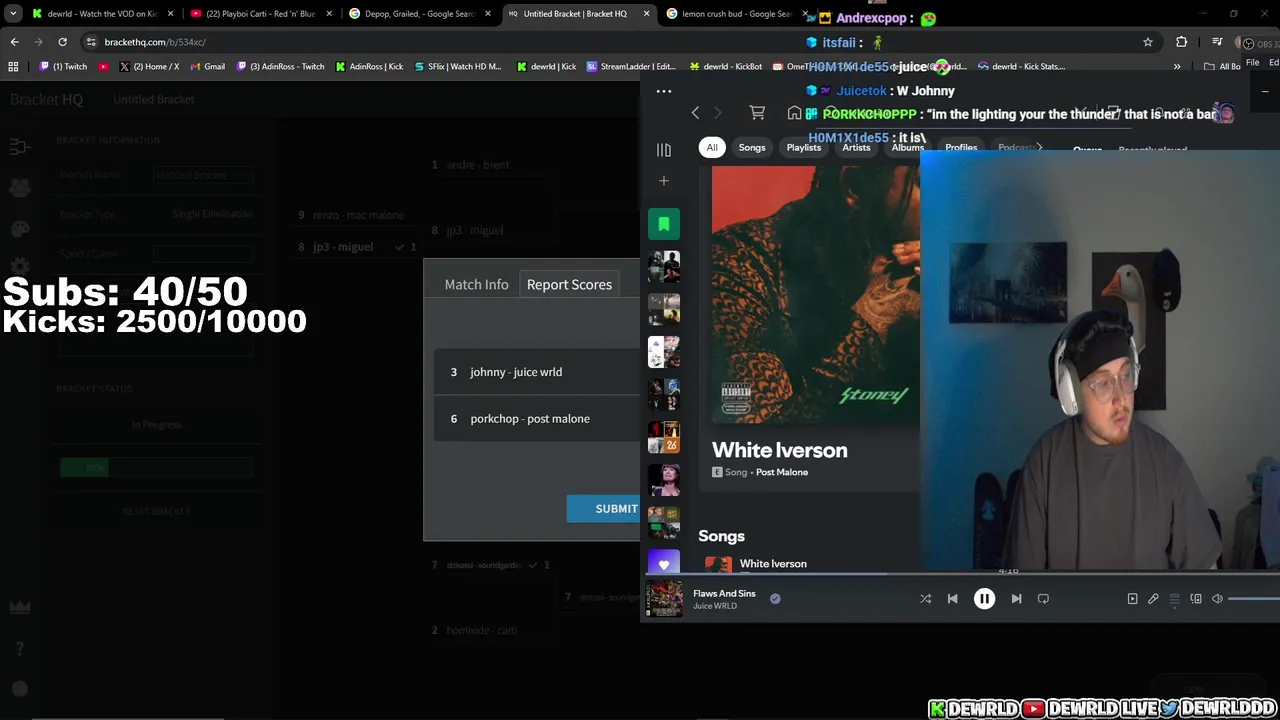
Task: Switch to lemon crush bud Google Search tab
Action: [737, 14]
